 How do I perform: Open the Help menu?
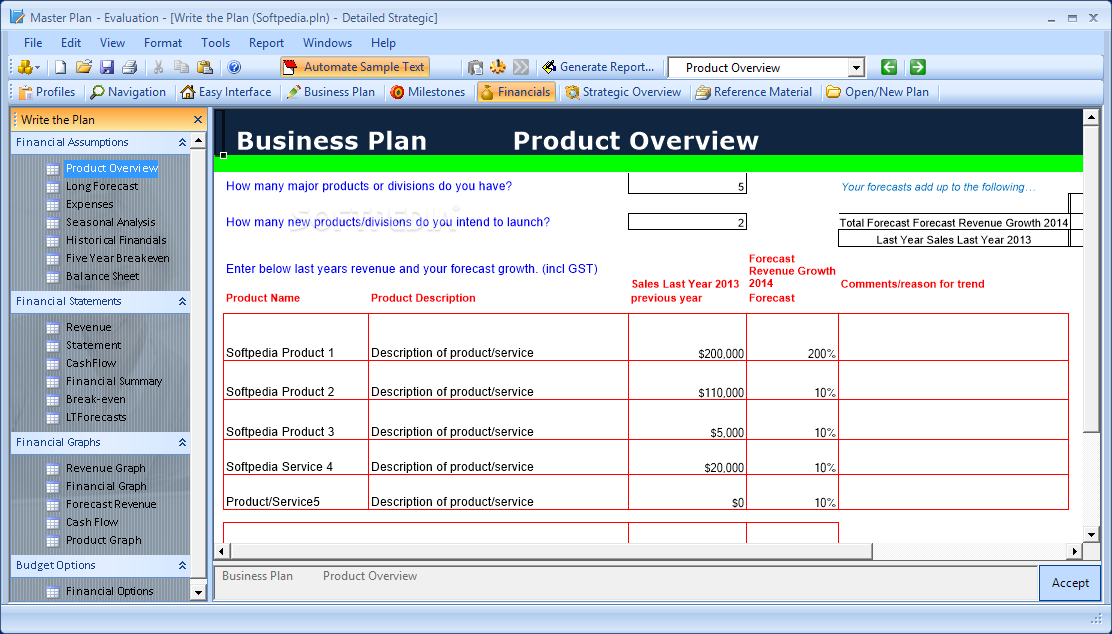coord(383,43)
